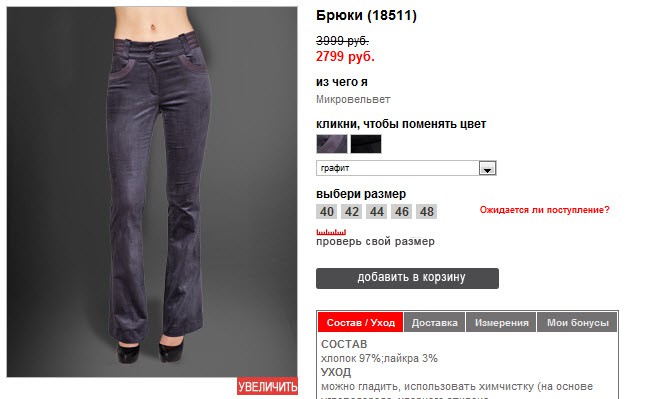The height and width of the screenshot is (399, 655).
Task: Click the Ожидается ли поступление? link
Action: [544, 210]
